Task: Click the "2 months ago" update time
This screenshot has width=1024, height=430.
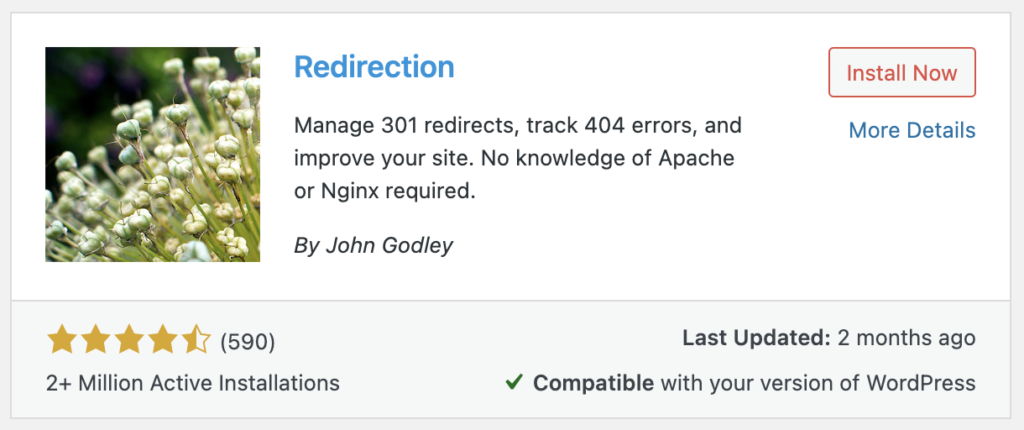Action: (906, 339)
